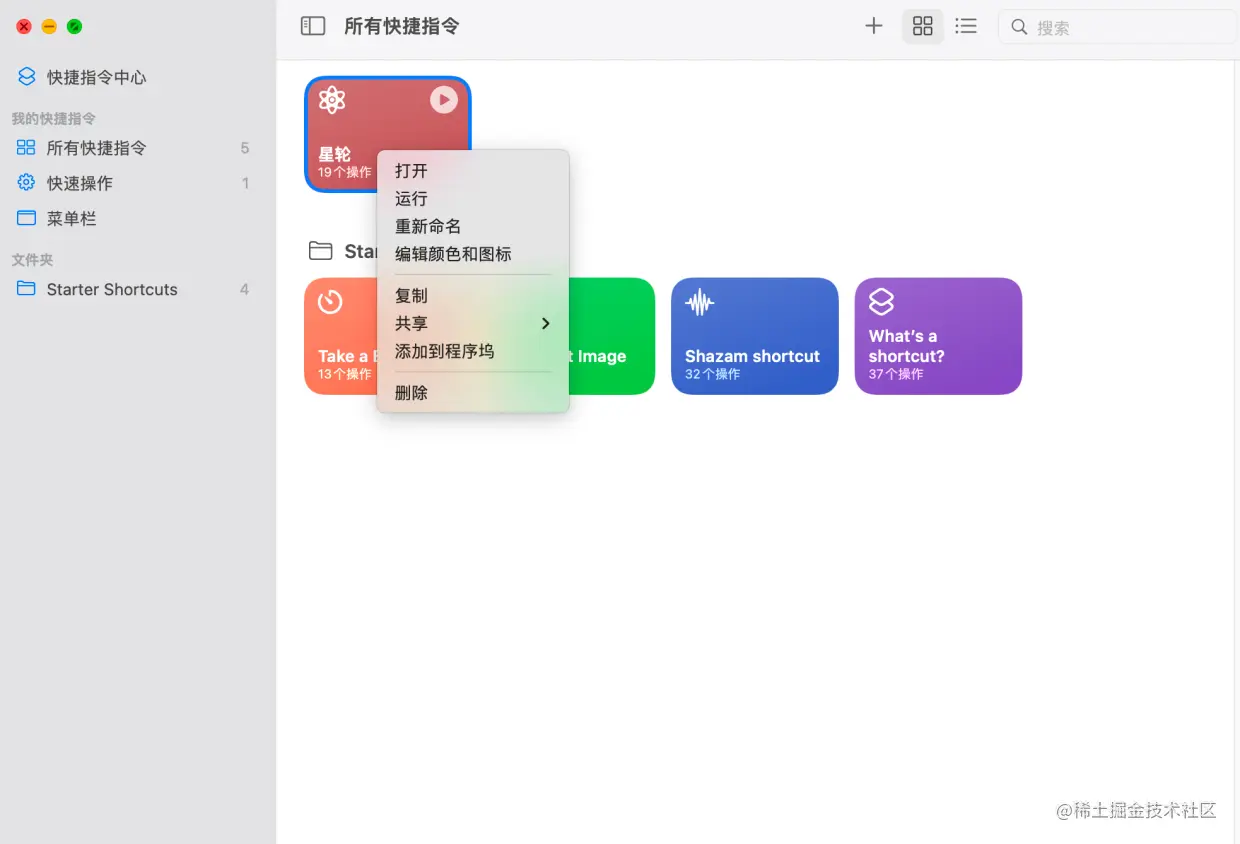The width and height of the screenshot is (1240, 844).
Task: Click folder icon beside Starter Shortcuts in sidebar
Action: click(27, 289)
